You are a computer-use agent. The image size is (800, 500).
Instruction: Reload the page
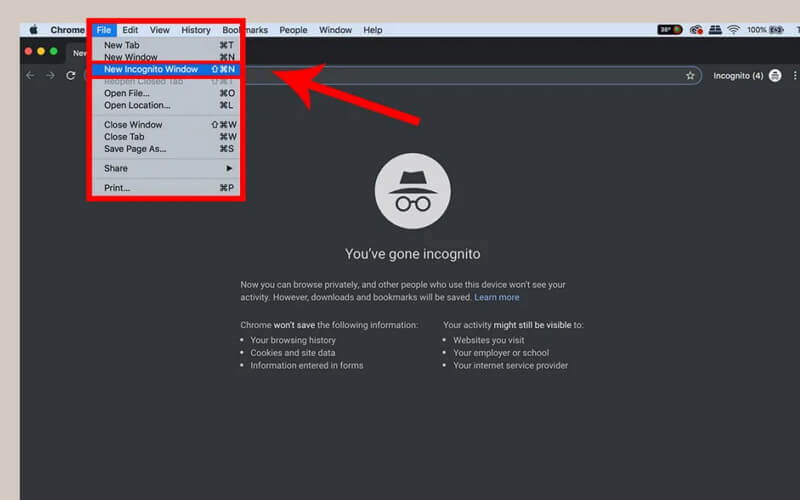71,76
